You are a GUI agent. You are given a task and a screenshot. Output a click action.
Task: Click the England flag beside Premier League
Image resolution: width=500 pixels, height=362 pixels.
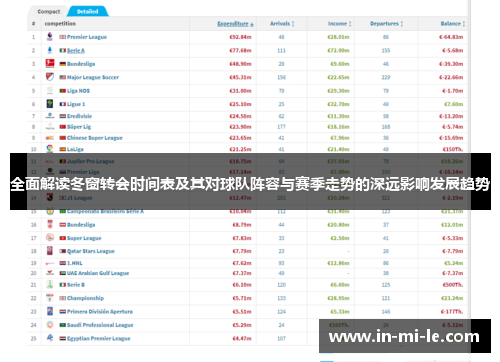(x=63, y=37)
